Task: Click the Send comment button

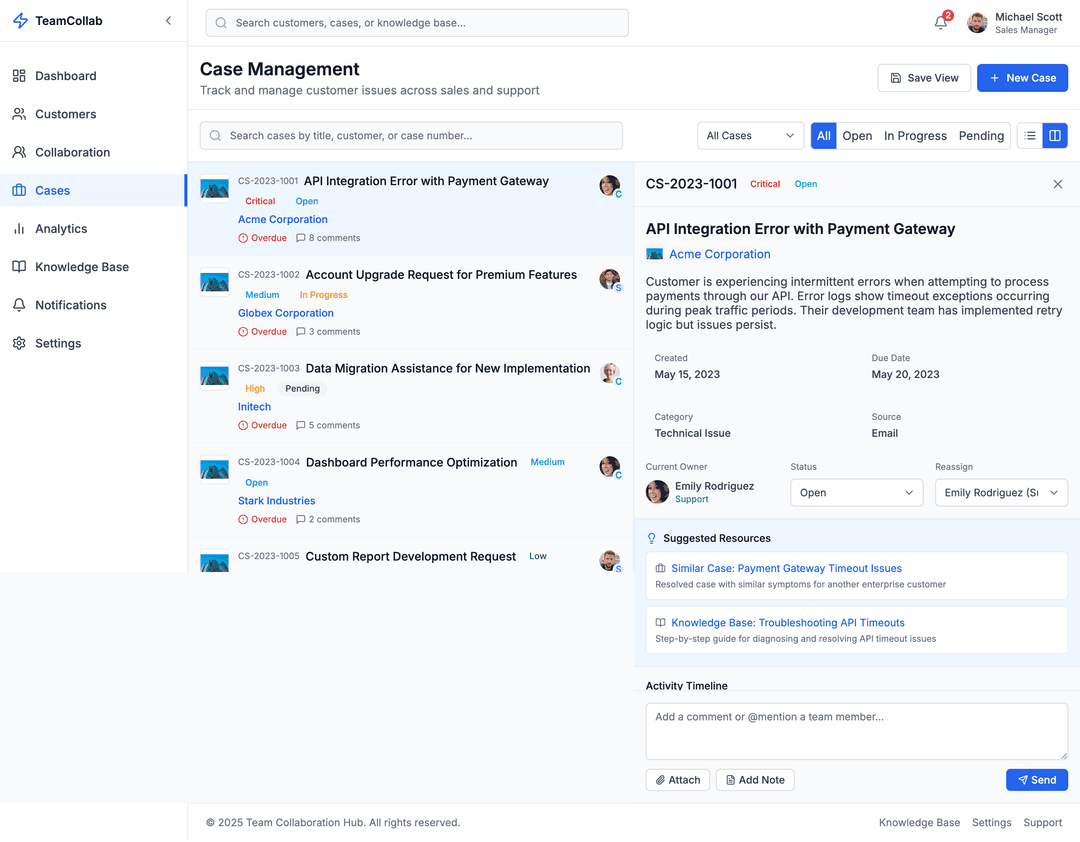Action: point(1036,780)
